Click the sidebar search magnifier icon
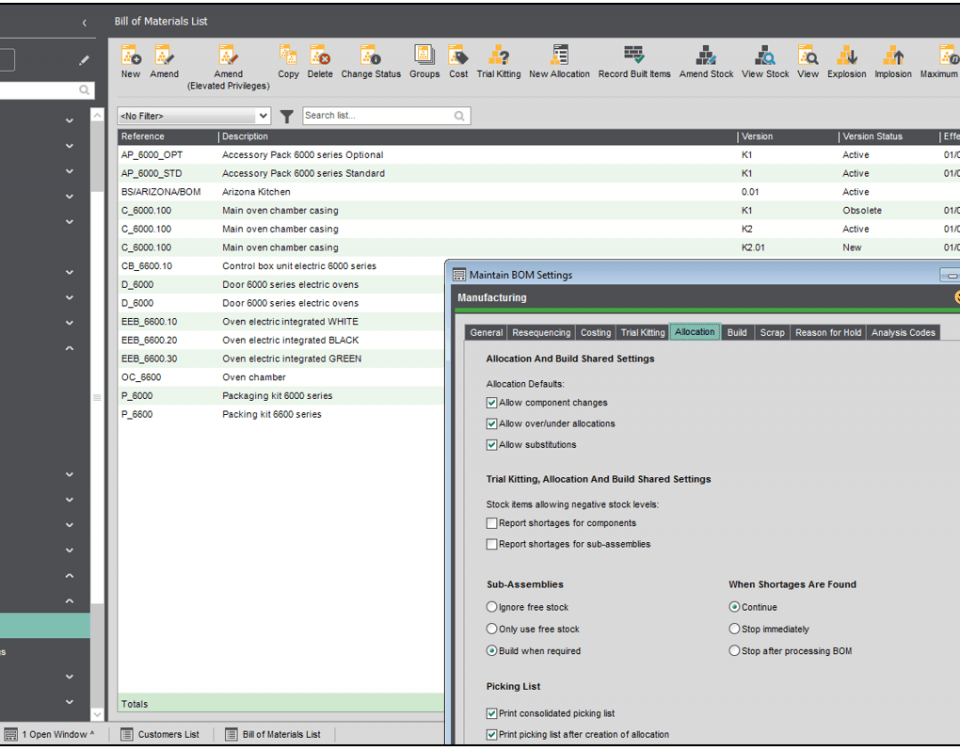Viewport: 960px width, 750px height. point(84,90)
